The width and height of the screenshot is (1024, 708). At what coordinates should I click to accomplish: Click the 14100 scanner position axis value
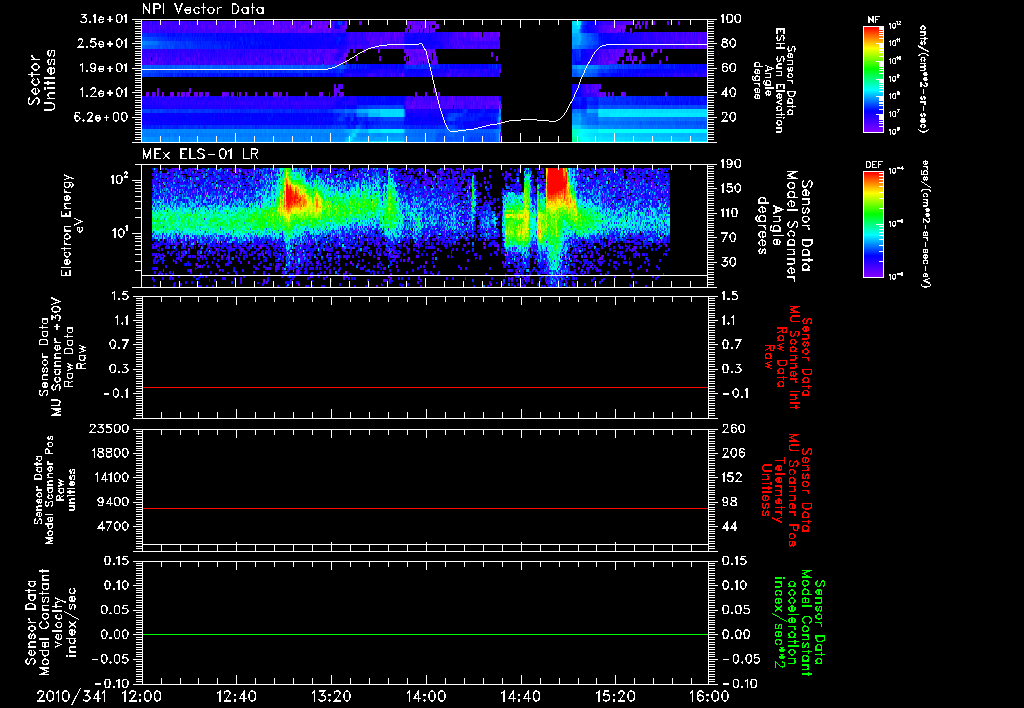click(x=109, y=478)
